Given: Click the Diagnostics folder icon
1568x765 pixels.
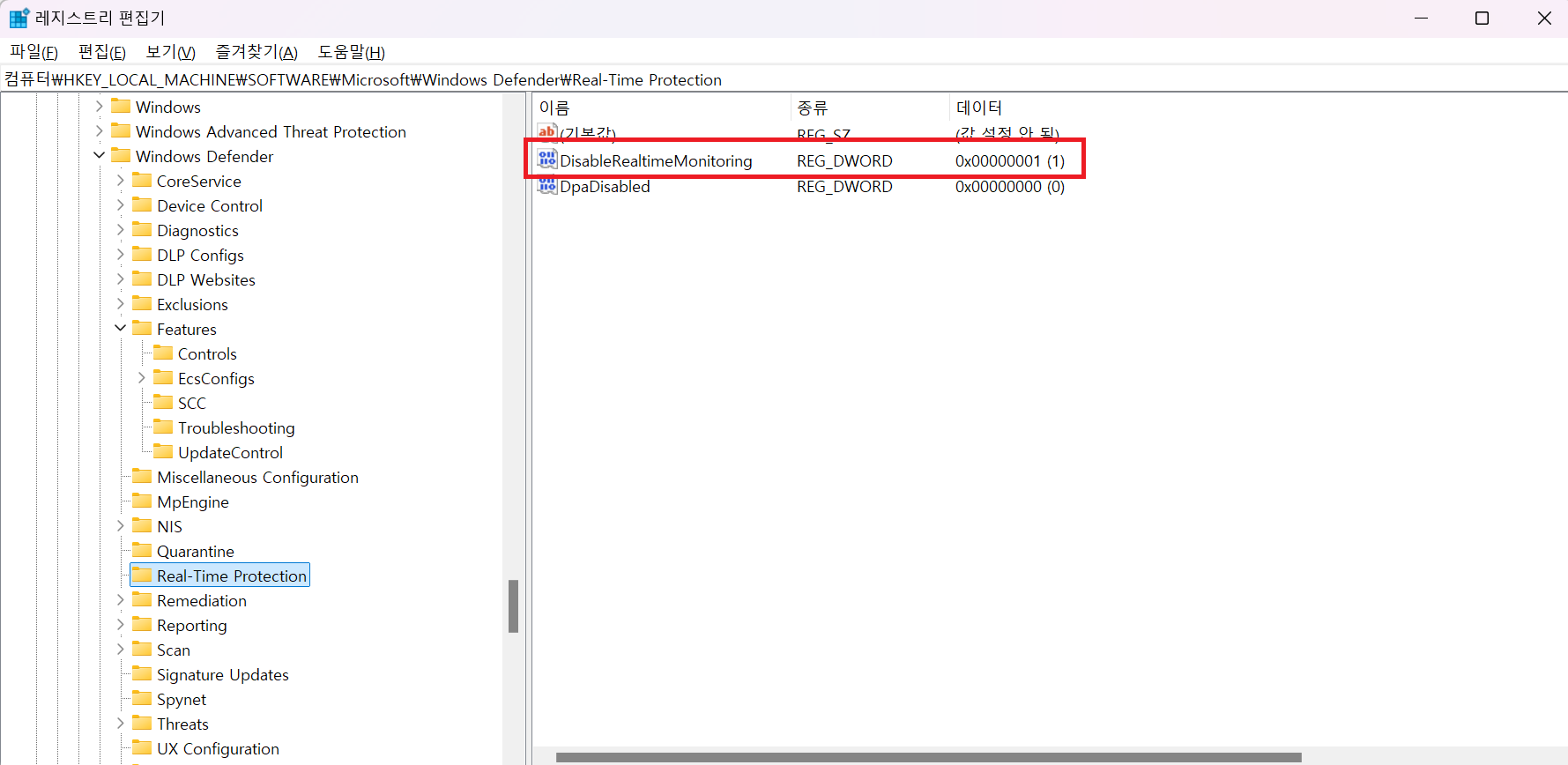Looking at the screenshot, I should pos(142,229).
